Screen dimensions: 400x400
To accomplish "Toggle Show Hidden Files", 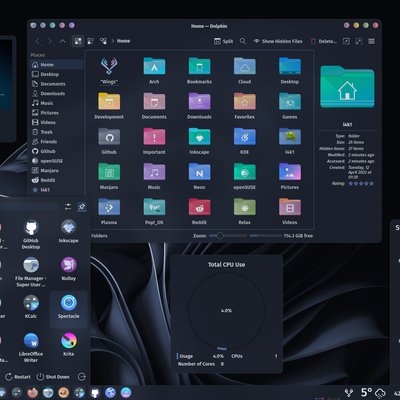I will [278, 41].
